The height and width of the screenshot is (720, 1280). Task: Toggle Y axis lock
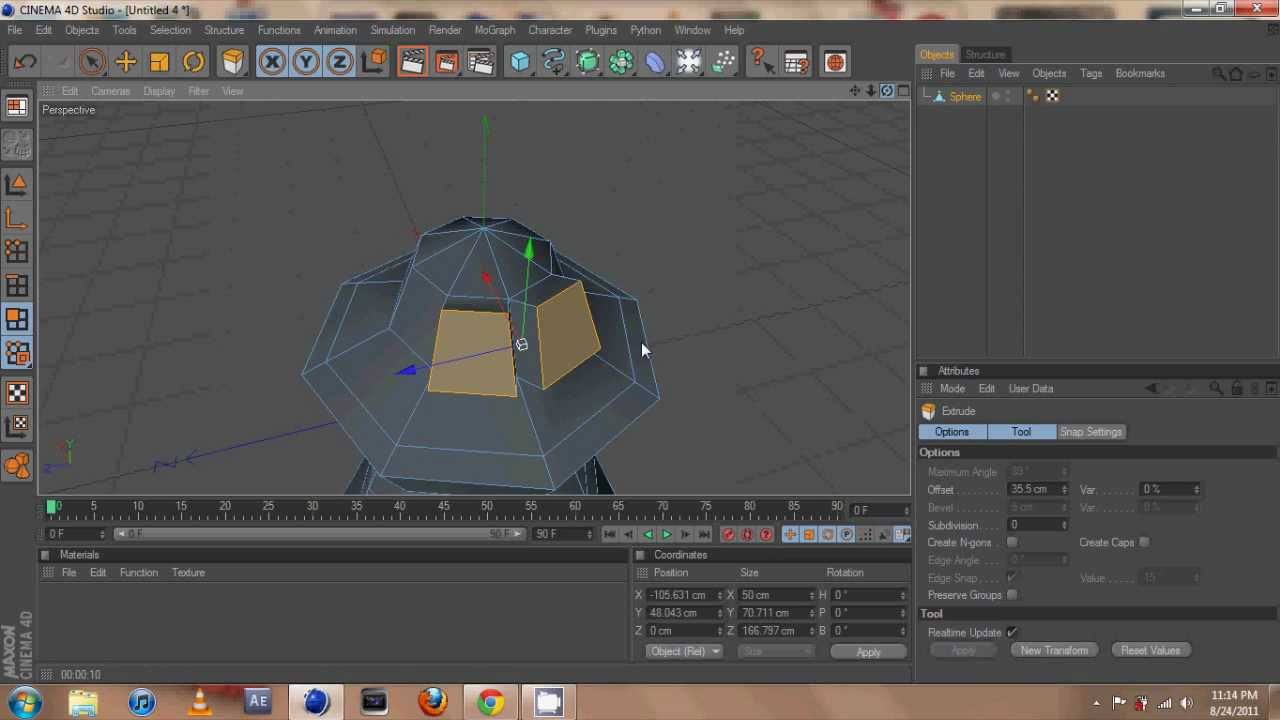[x=306, y=62]
